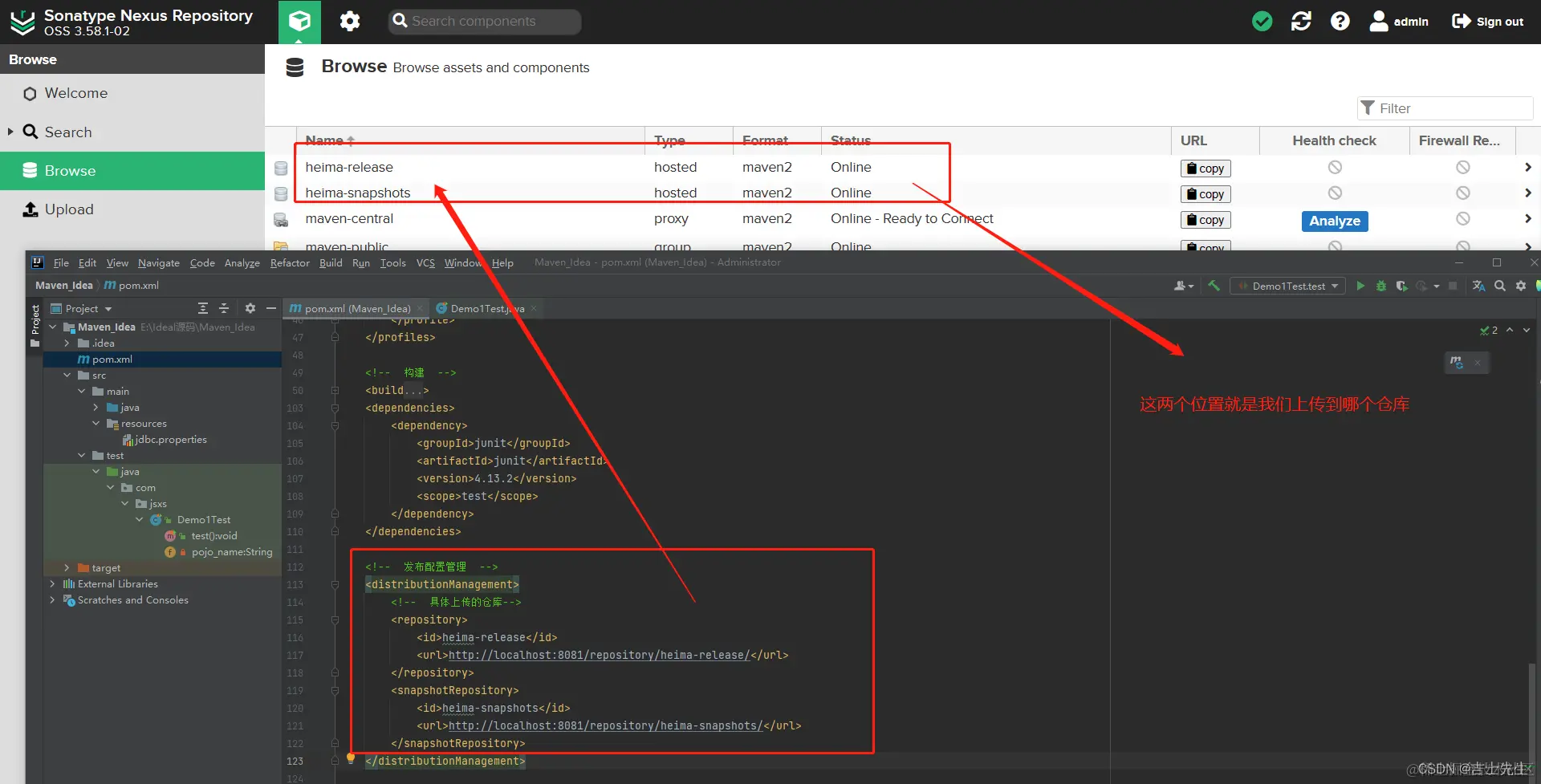Go to next highlighted problem arrow

pyautogui.click(x=1527, y=330)
